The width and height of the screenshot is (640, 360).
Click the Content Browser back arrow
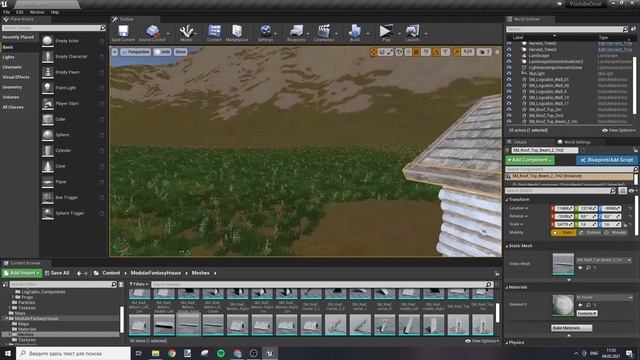point(79,273)
